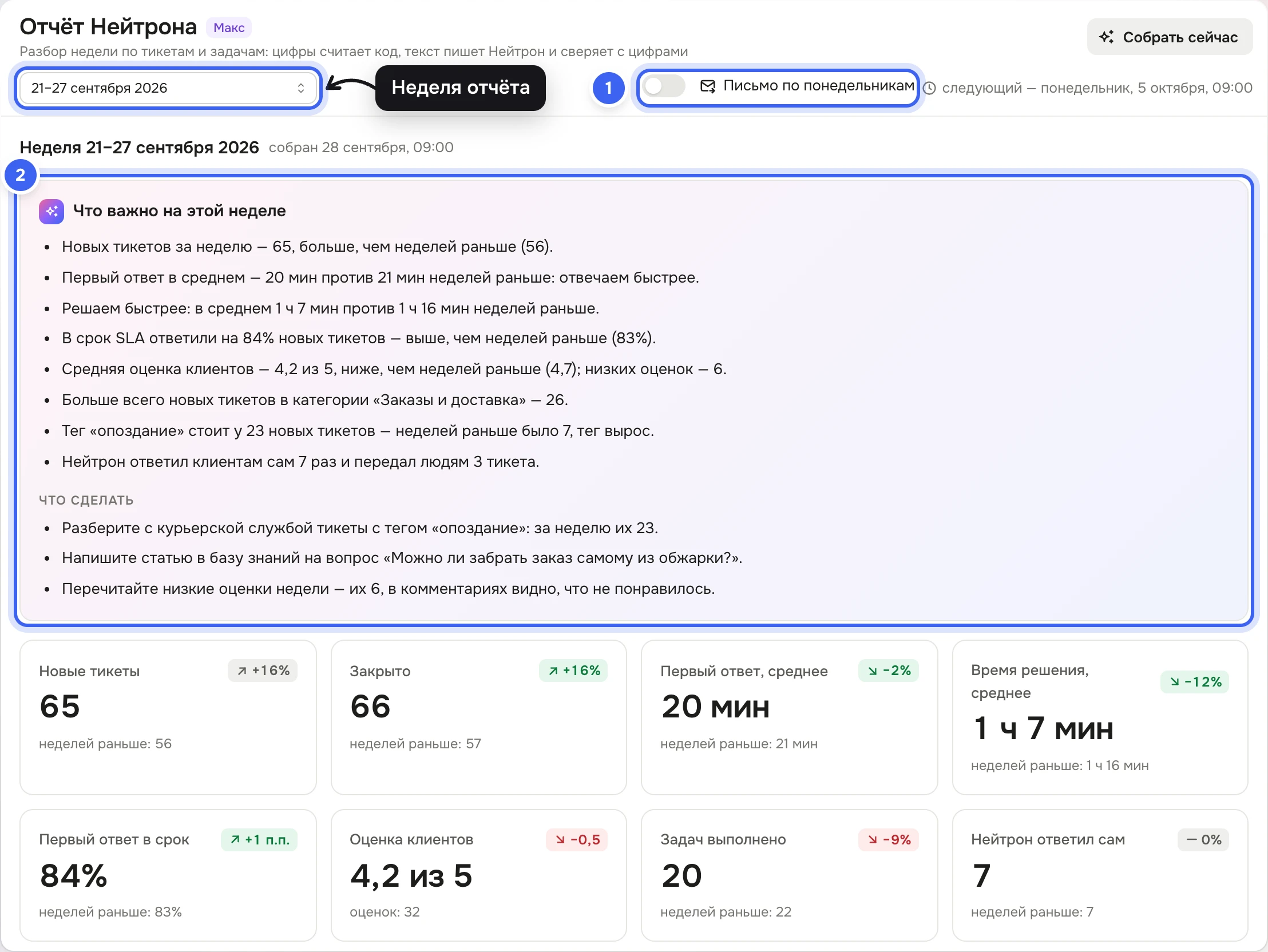Click the sparkle icon on Собрать сейчас

pos(1106,37)
